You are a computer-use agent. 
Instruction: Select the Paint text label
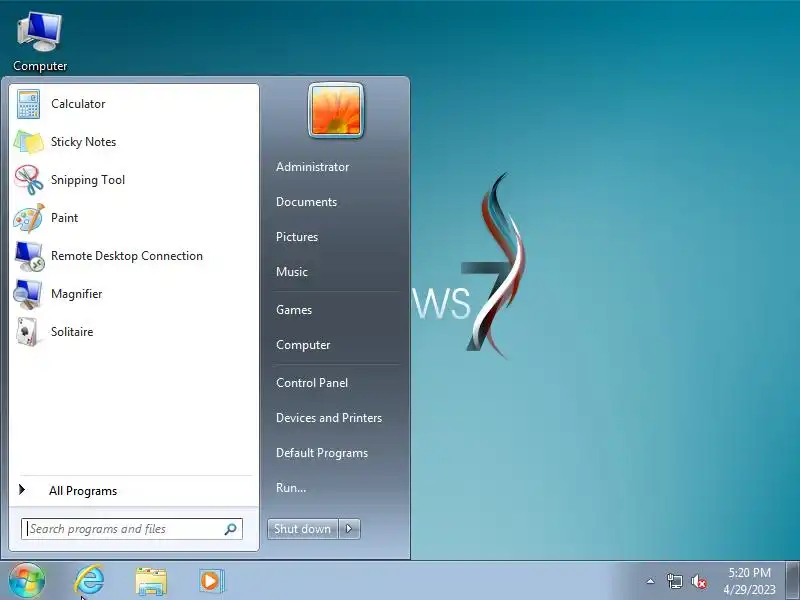click(x=64, y=218)
